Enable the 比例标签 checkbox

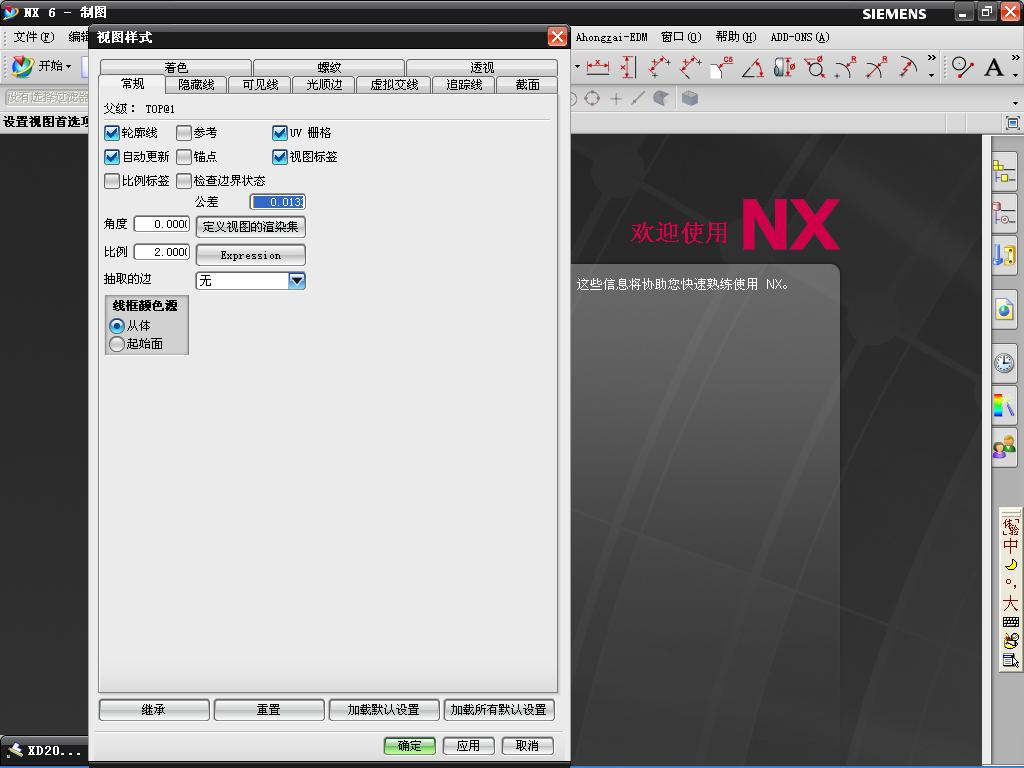pyautogui.click(x=112, y=181)
